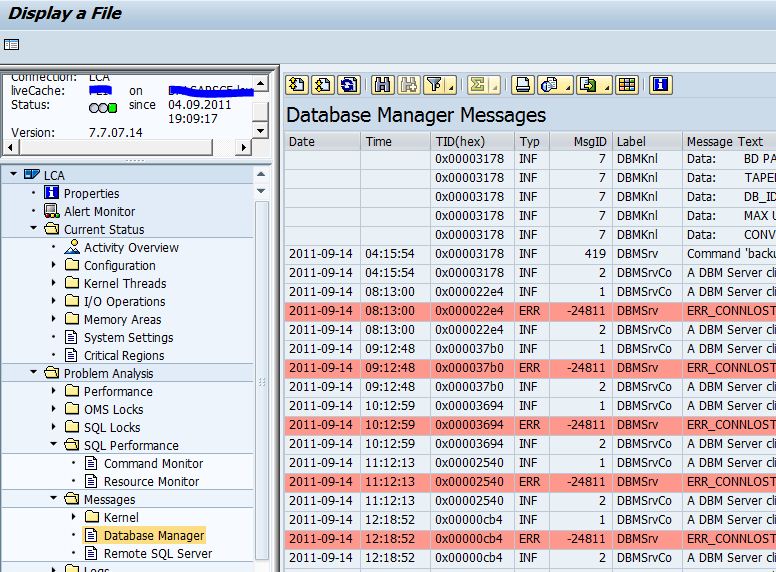Select MsgID 419 cell in the table

pos(581,253)
